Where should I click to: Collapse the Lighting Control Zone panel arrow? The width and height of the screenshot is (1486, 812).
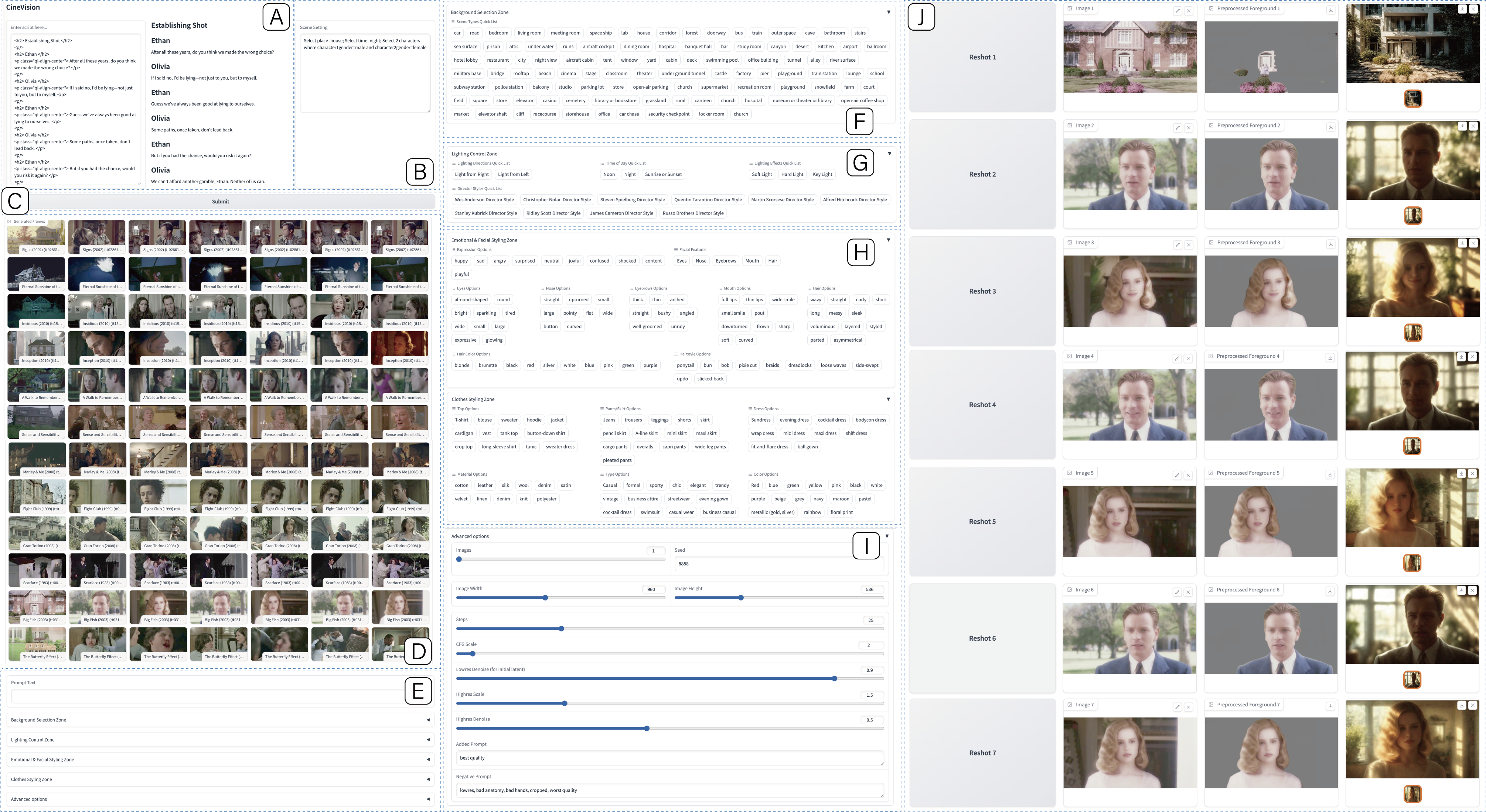pyautogui.click(x=890, y=153)
